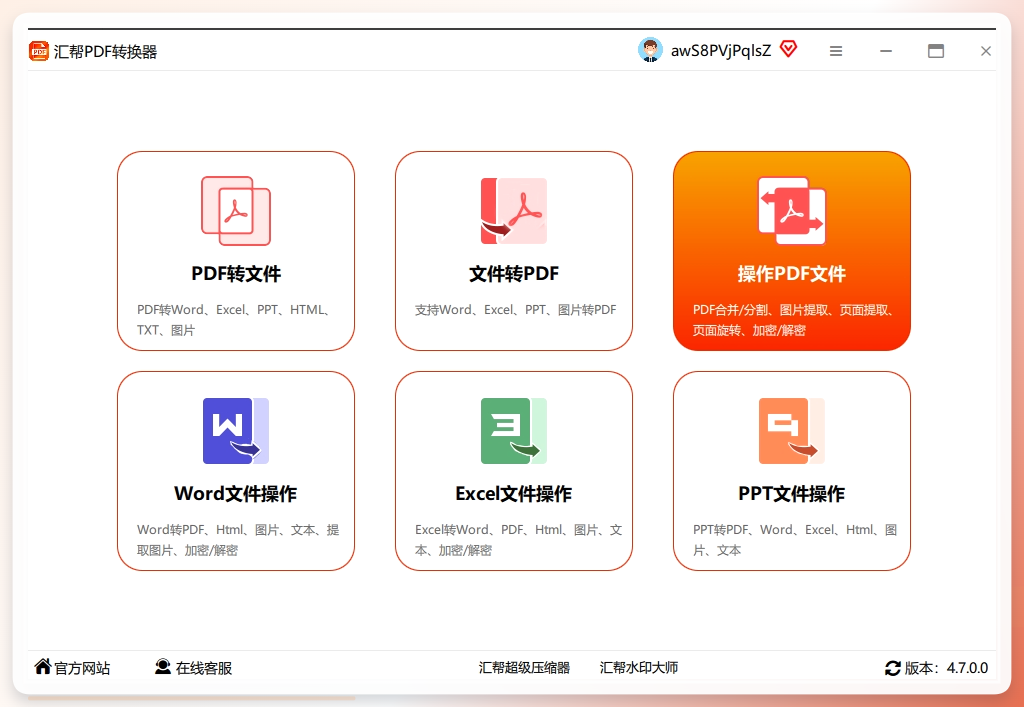Choose the 操作PDF文件 card title

click(792, 274)
